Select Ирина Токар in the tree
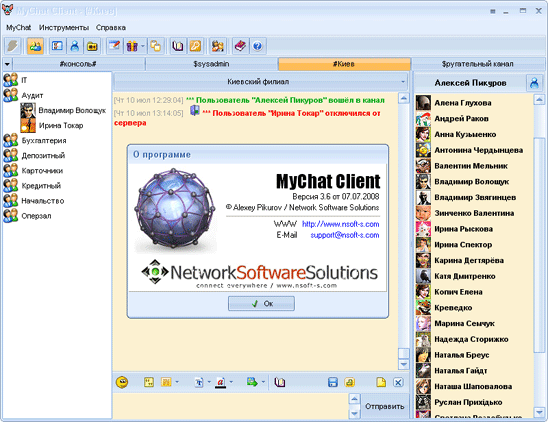Image resolution: width=548 pixels, height=422 pixels. [x=52, y=125]
